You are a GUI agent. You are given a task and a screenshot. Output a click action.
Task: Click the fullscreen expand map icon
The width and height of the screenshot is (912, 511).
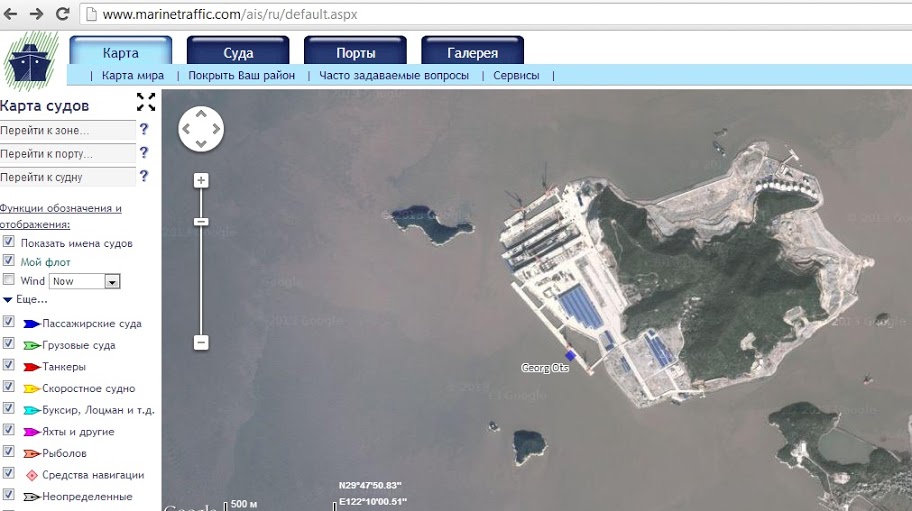(x=146, y=102)
